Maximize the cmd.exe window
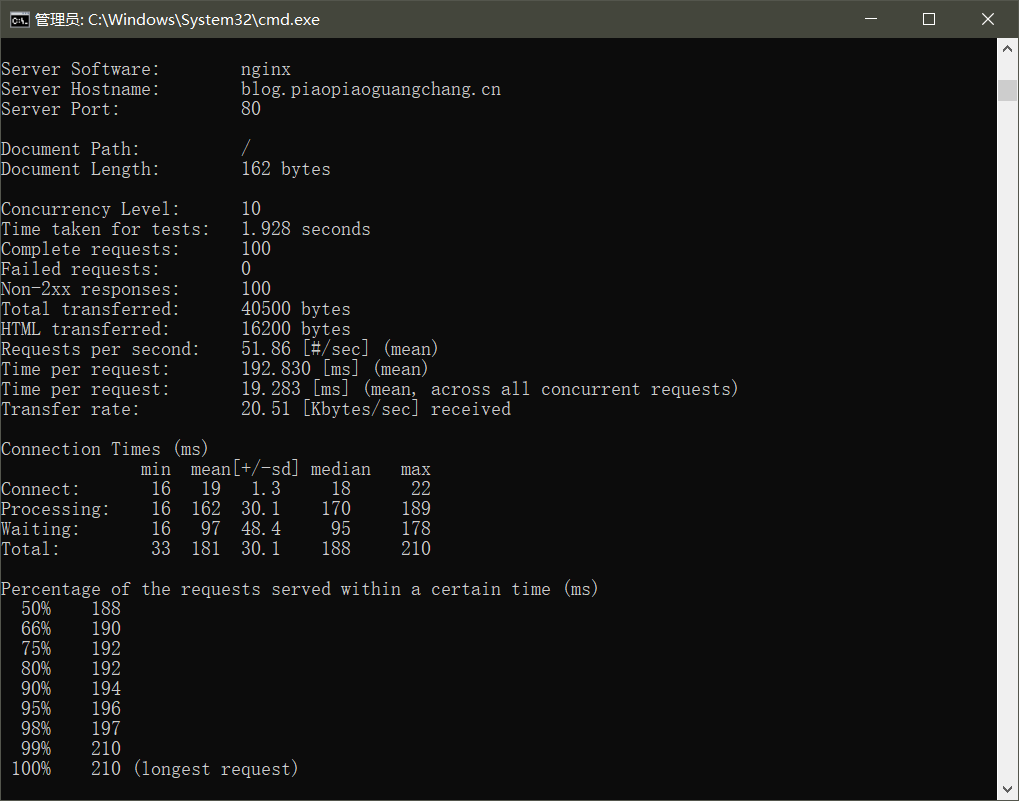Viewport: 1019px width, 801px height. [x=928, y=19]
